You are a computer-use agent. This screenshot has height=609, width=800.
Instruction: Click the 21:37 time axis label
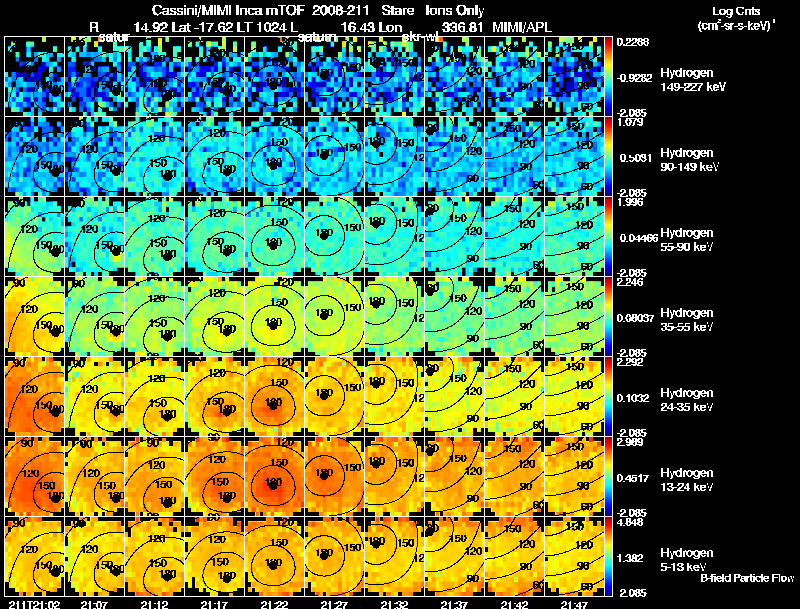tap(454, 604)
